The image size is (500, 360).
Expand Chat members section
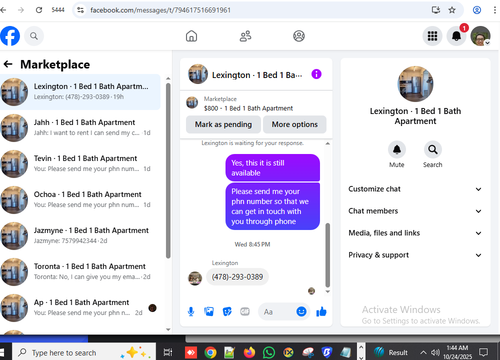(x=415, y=211)
